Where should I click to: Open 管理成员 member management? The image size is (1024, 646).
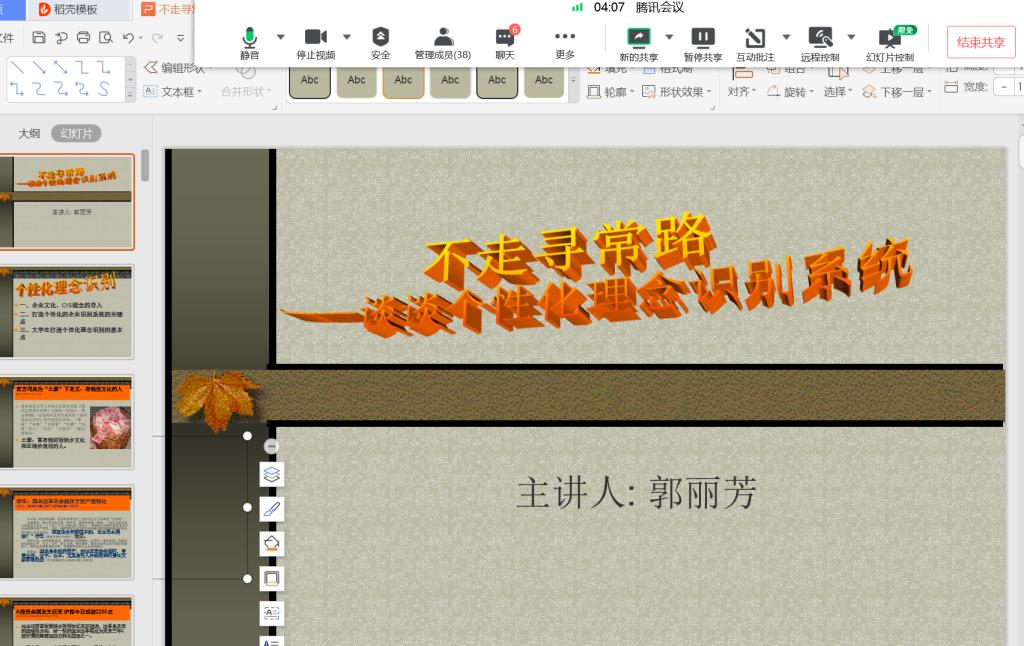pyautogui.click(x=442, y=42)
